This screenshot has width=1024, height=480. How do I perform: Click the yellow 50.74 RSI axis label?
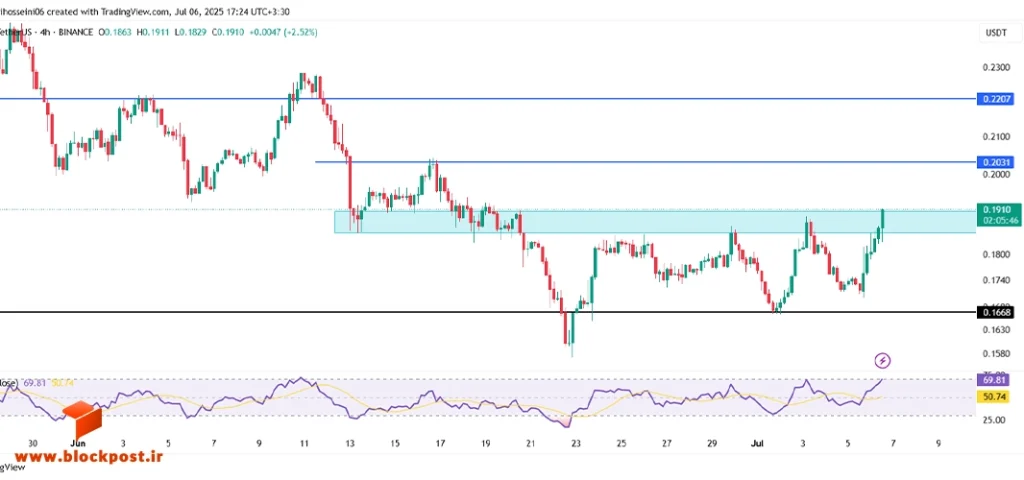click(995, 396)
